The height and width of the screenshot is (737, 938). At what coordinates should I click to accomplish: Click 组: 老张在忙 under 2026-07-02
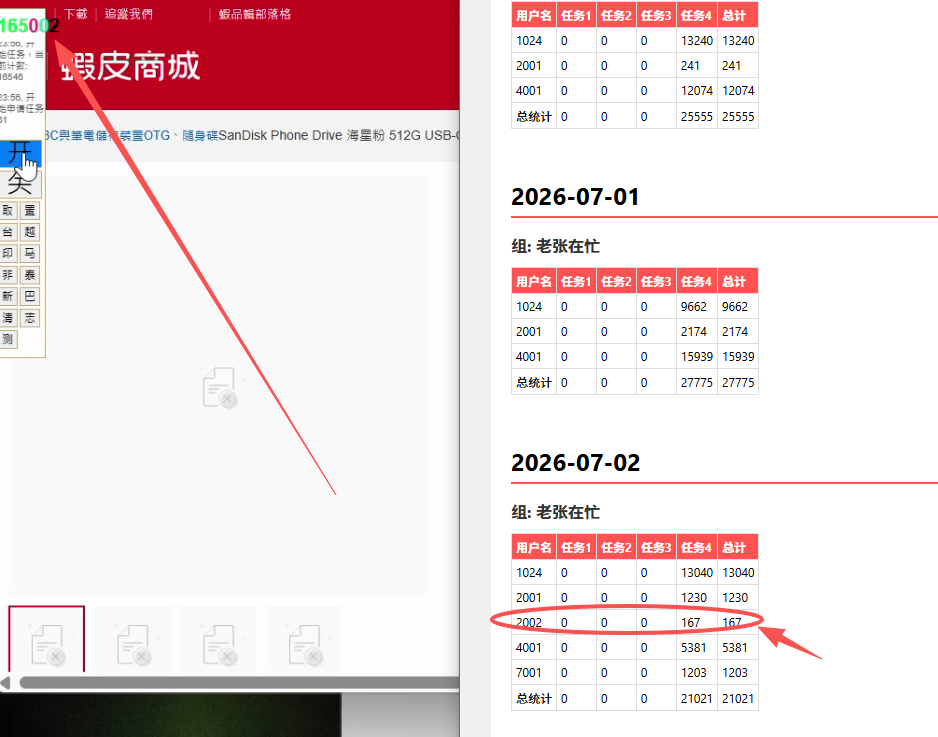[x=556, y=512]
